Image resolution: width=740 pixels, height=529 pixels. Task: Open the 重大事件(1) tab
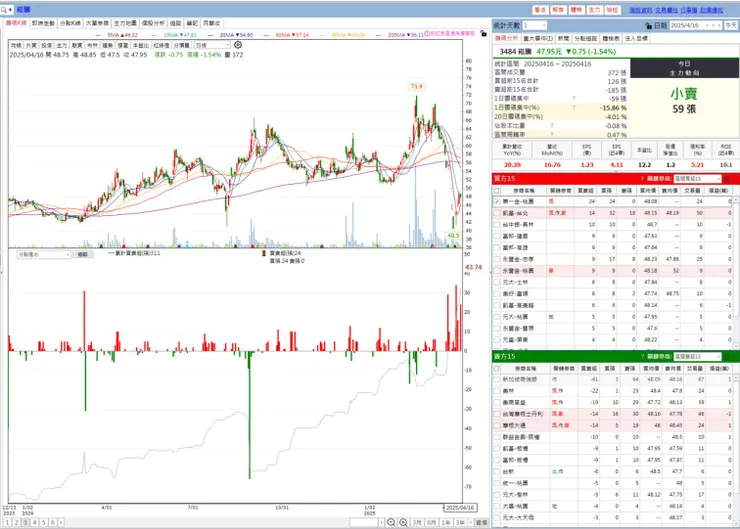(538, 38)
